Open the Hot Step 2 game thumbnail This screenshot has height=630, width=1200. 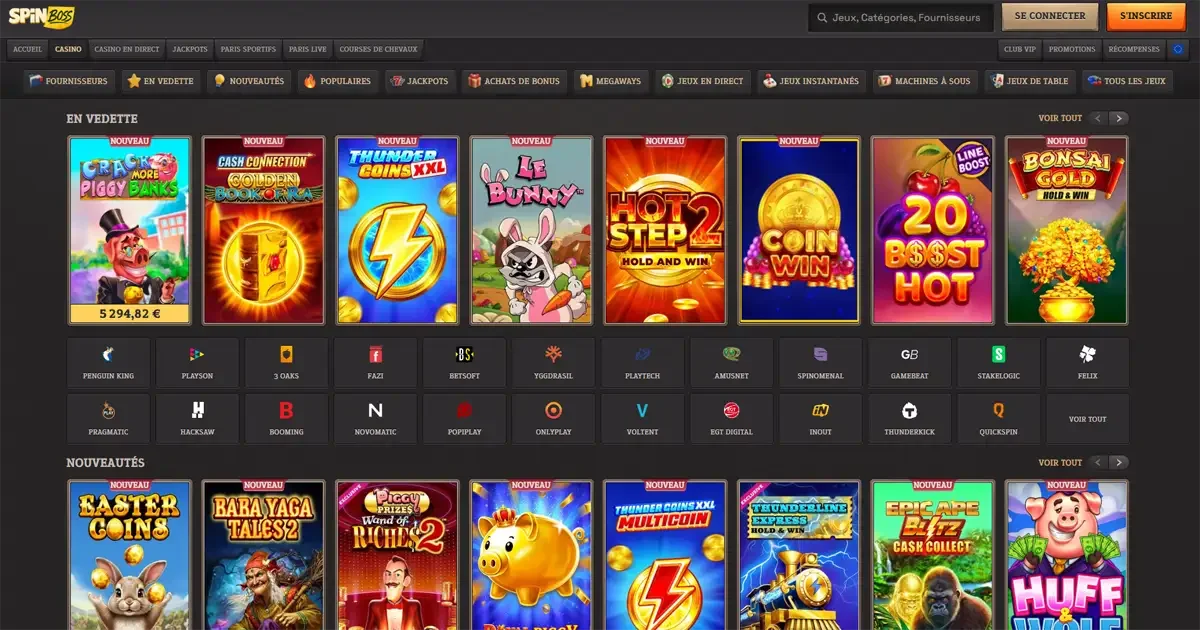665,230
